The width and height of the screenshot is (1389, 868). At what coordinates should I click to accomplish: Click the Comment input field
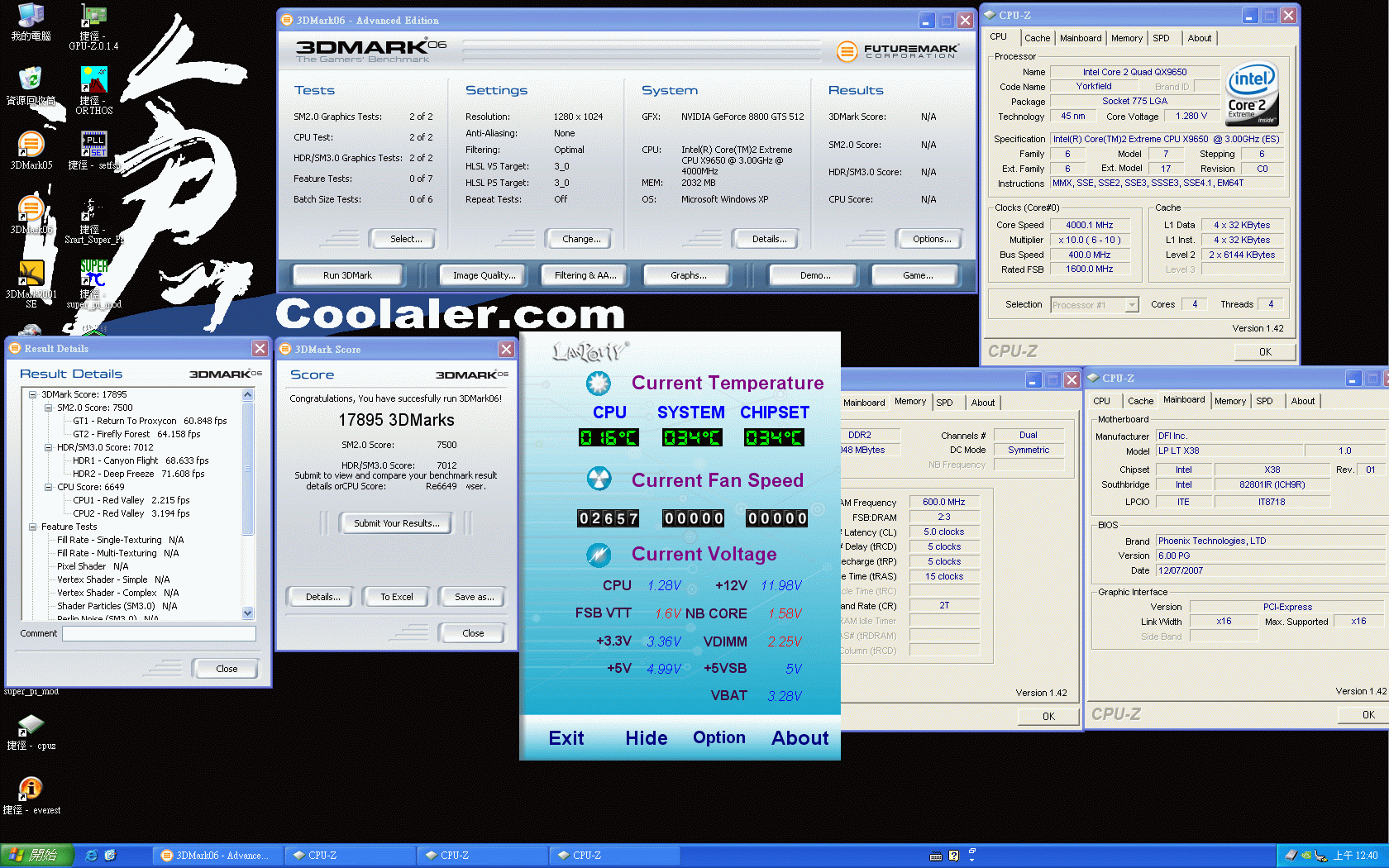(159, 633)
